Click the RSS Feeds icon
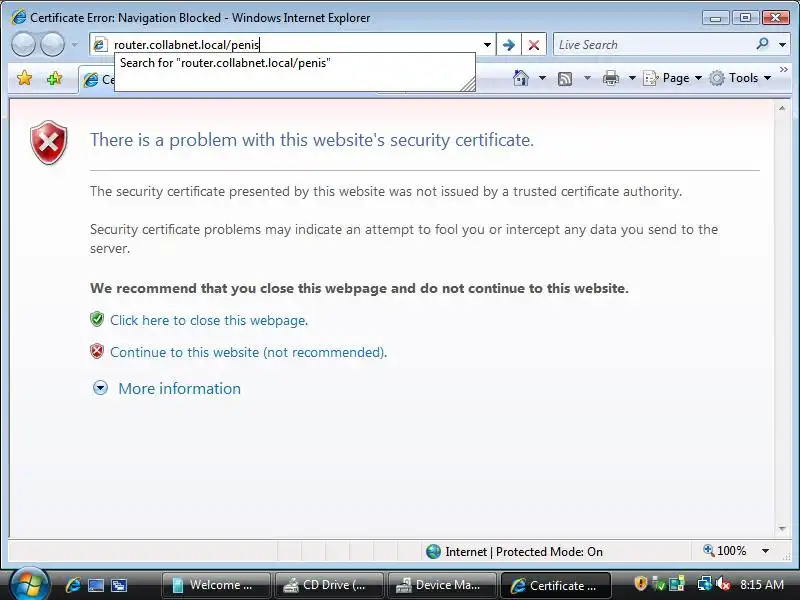This screenshot has width=800, height=600. [x=565, y=79]
